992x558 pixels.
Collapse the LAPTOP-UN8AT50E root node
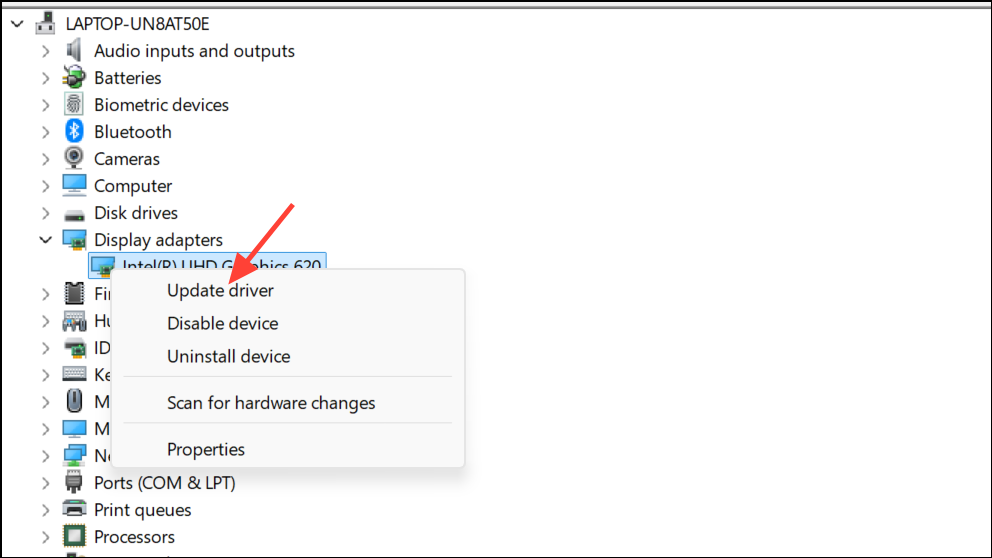point(17,23)
